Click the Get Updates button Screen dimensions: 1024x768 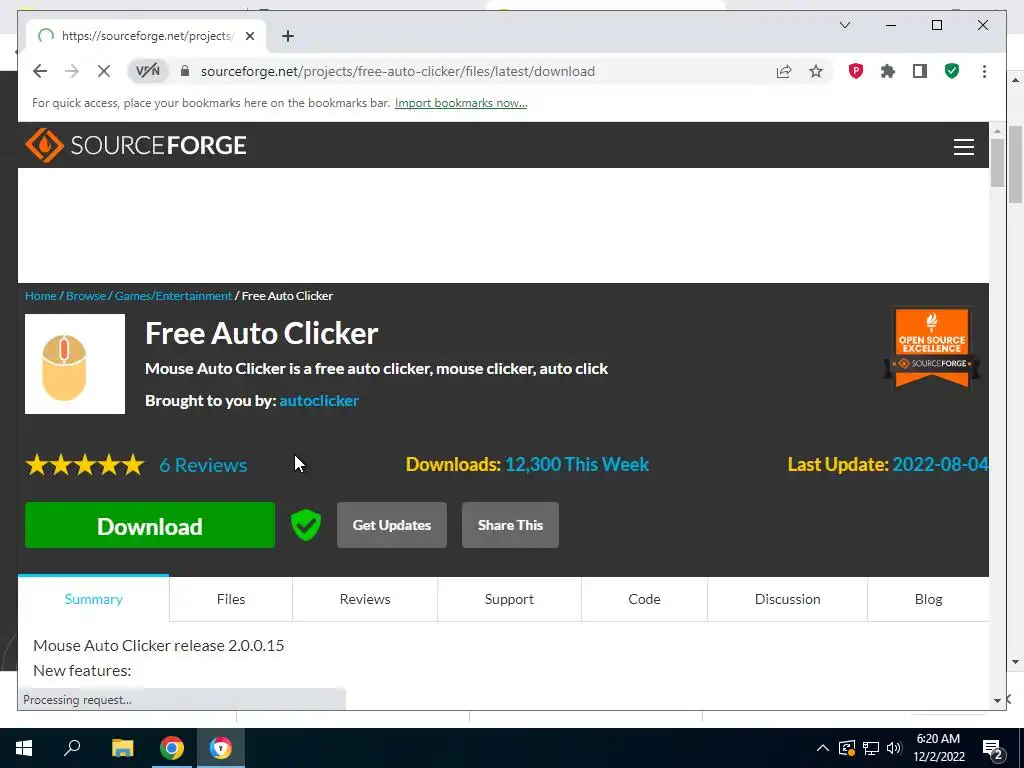point(392,525)
